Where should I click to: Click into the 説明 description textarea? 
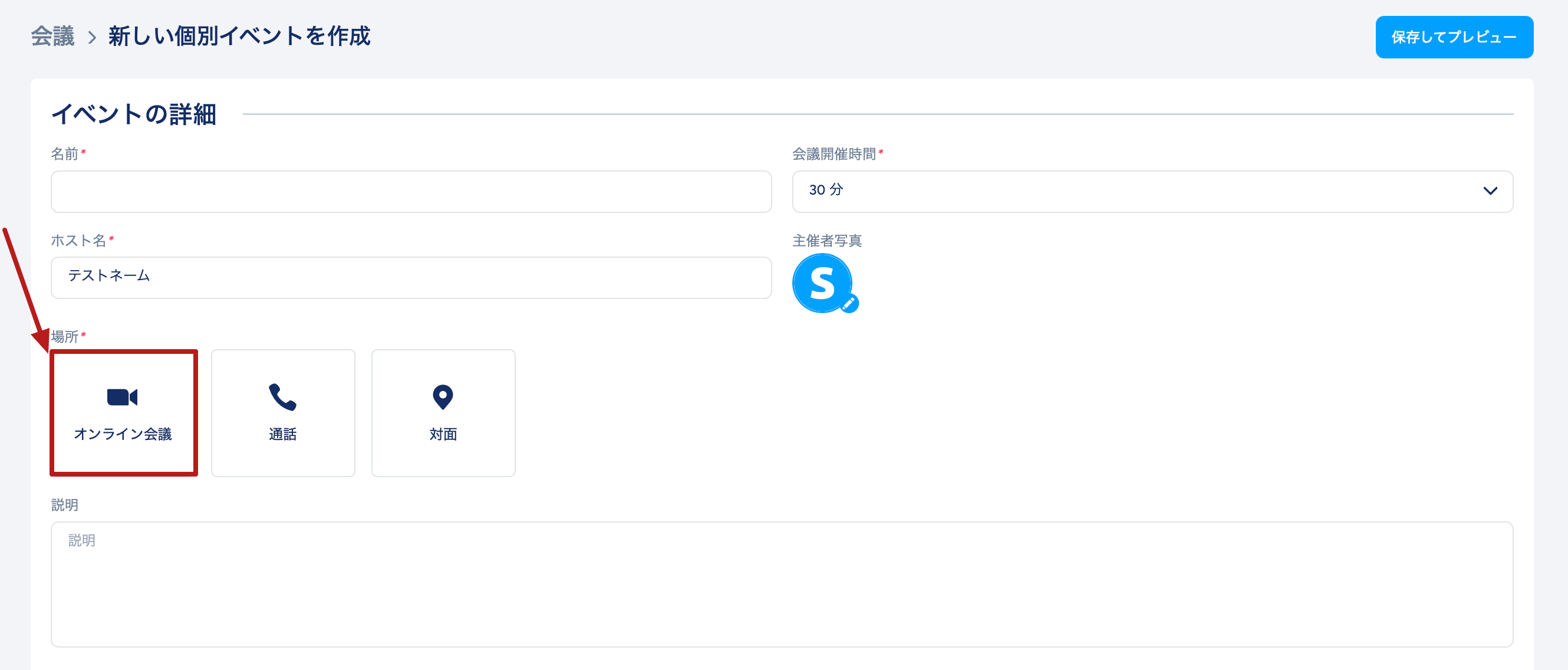782,584
